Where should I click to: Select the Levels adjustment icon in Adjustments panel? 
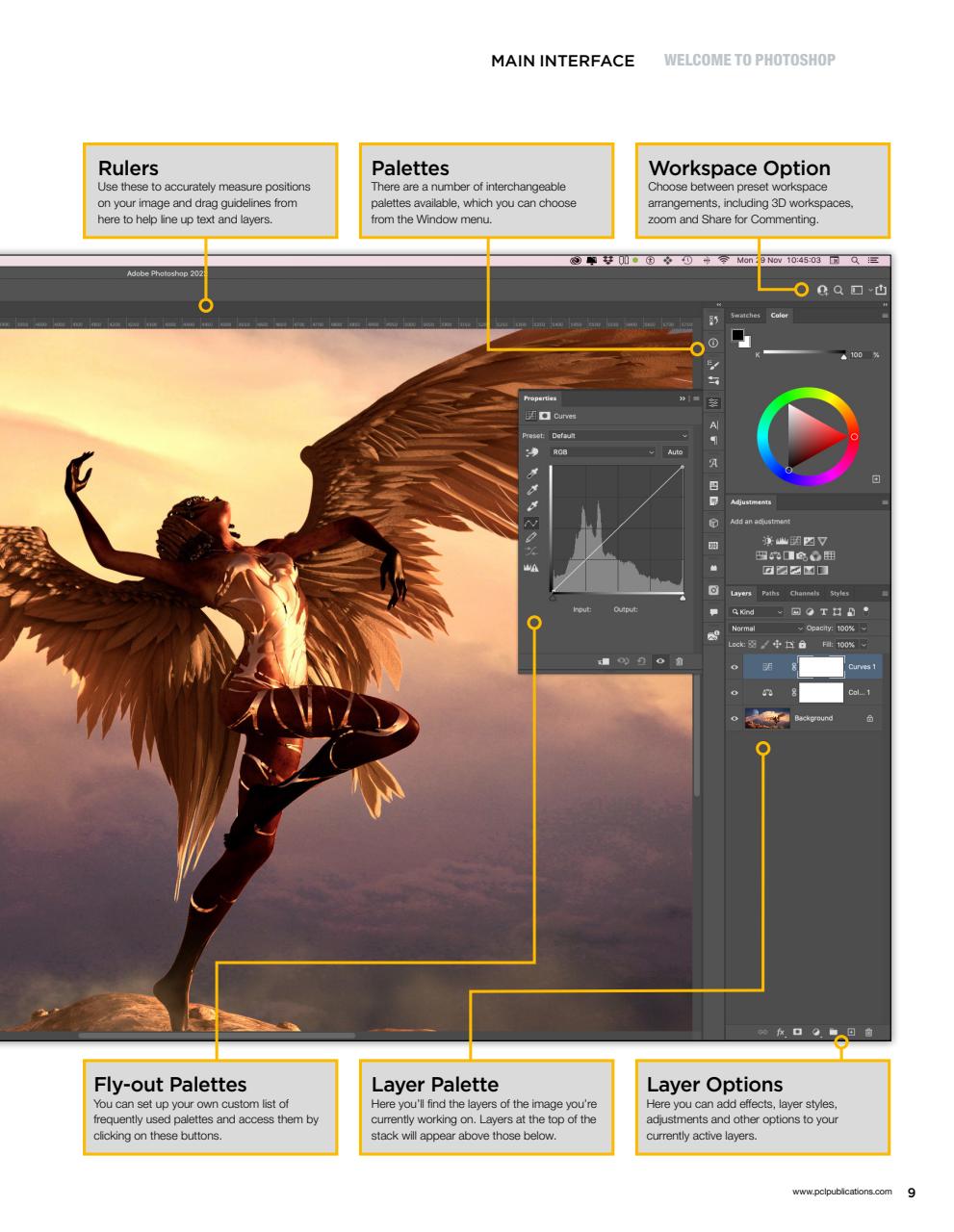[x=782, y=541]
